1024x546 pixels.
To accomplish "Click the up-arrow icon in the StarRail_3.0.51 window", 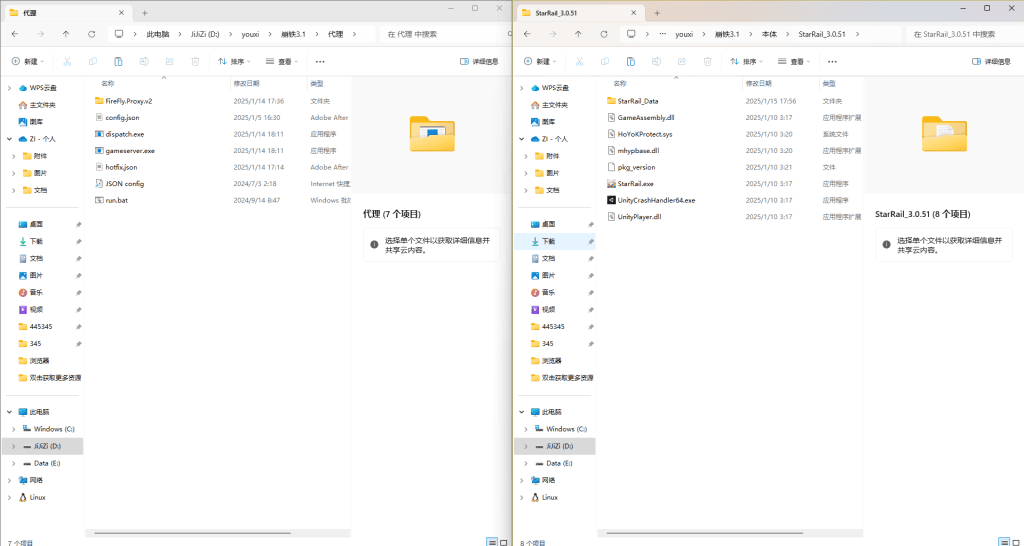I will pos(577,33).
